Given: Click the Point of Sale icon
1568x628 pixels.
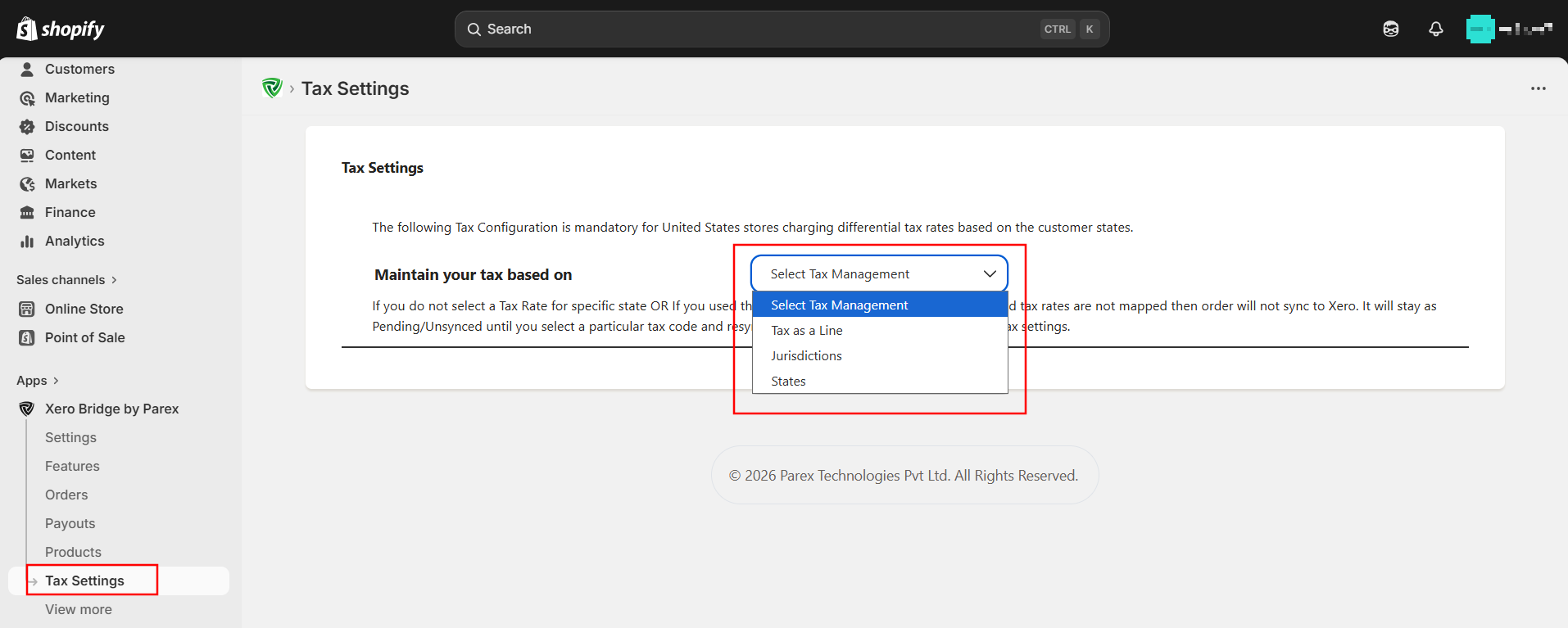Looking at the screenshot, I should point(27,338).
